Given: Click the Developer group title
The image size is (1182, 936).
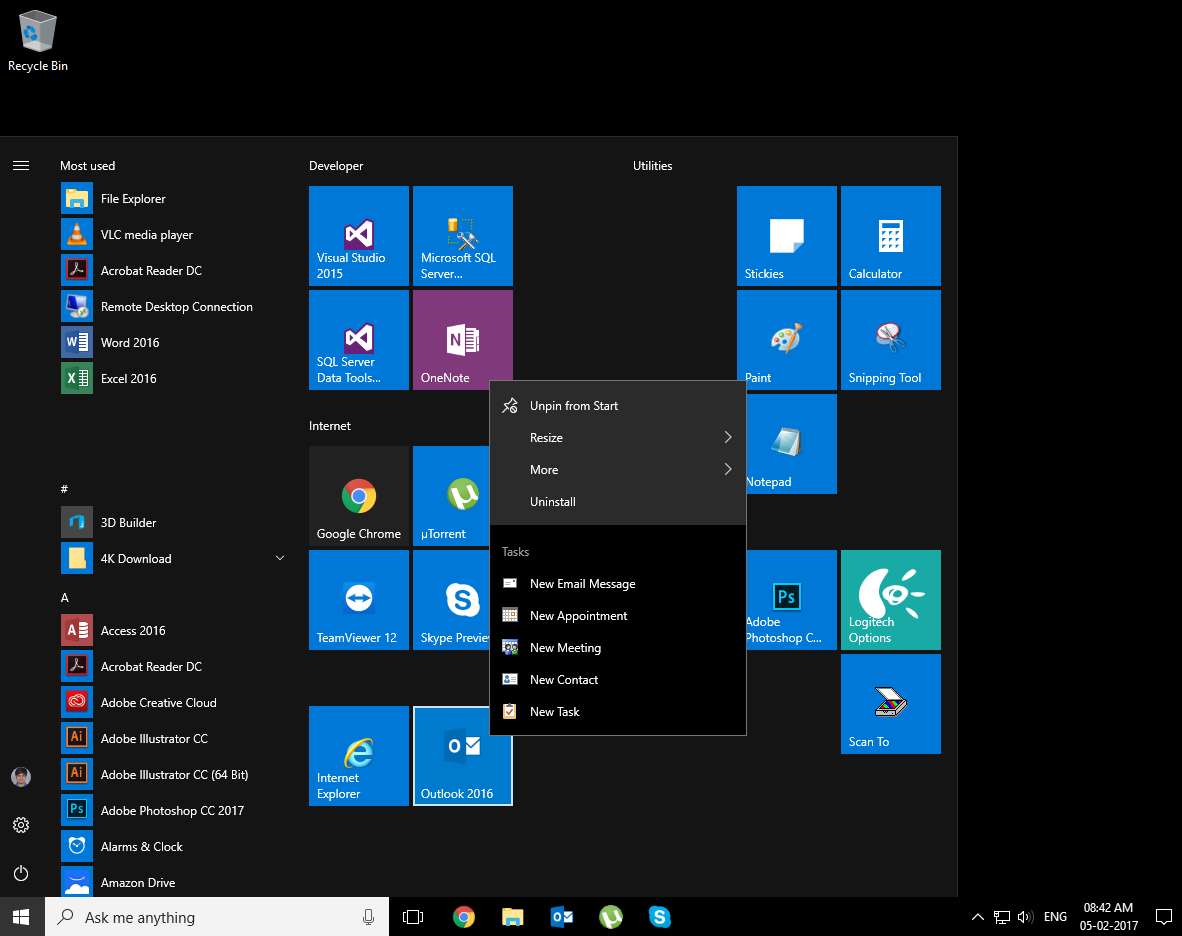Looking at the screenshot, I should (336, 166).
